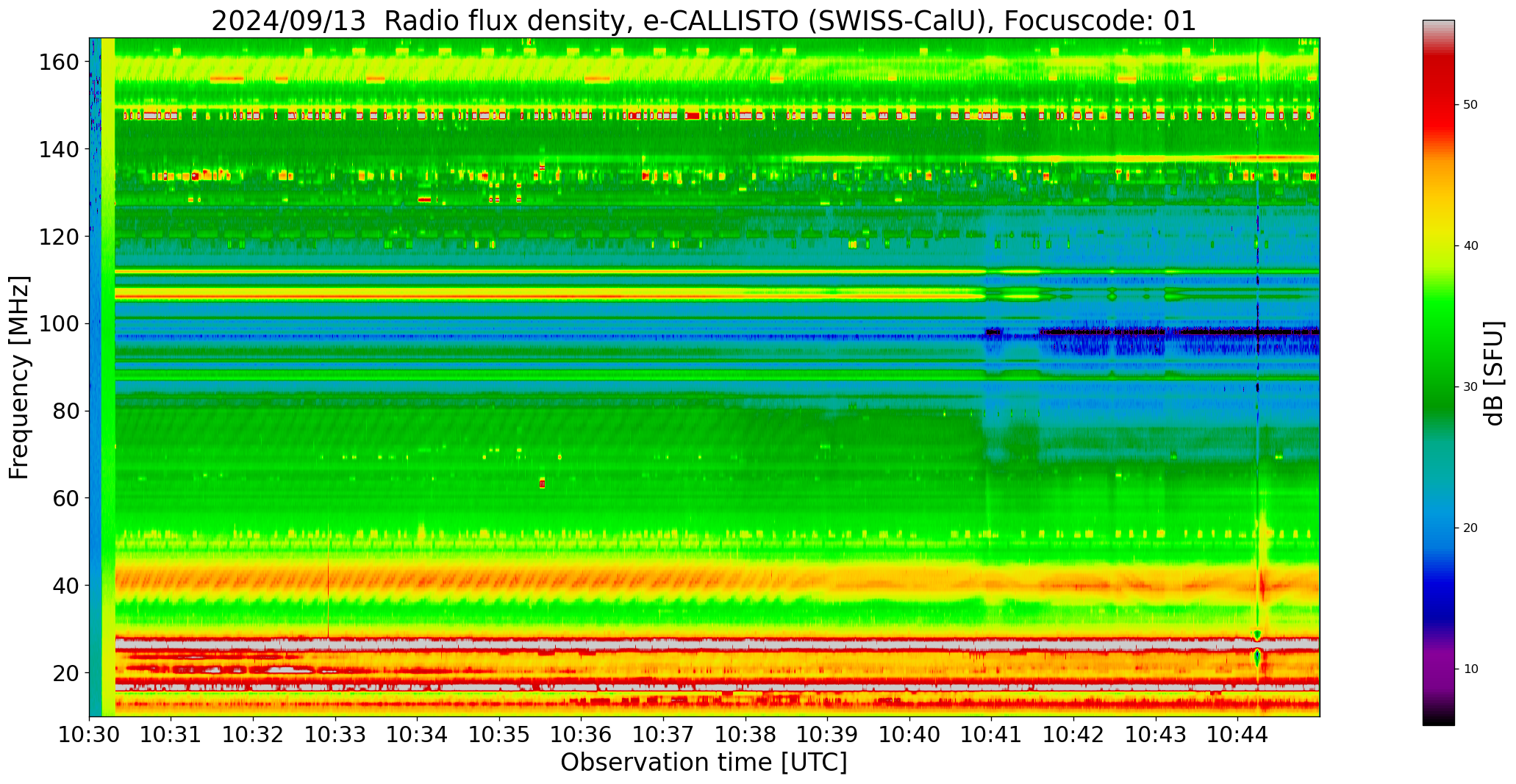Click the 10:31 time tick label

[171, 734]
